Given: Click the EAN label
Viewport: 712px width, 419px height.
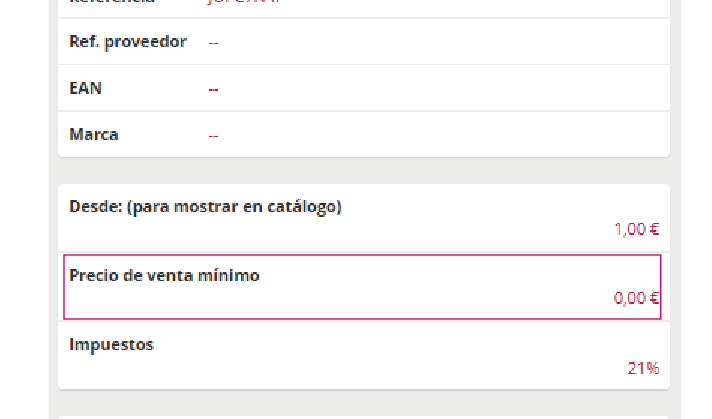Looking at the screenshot, I should point(85,88).
